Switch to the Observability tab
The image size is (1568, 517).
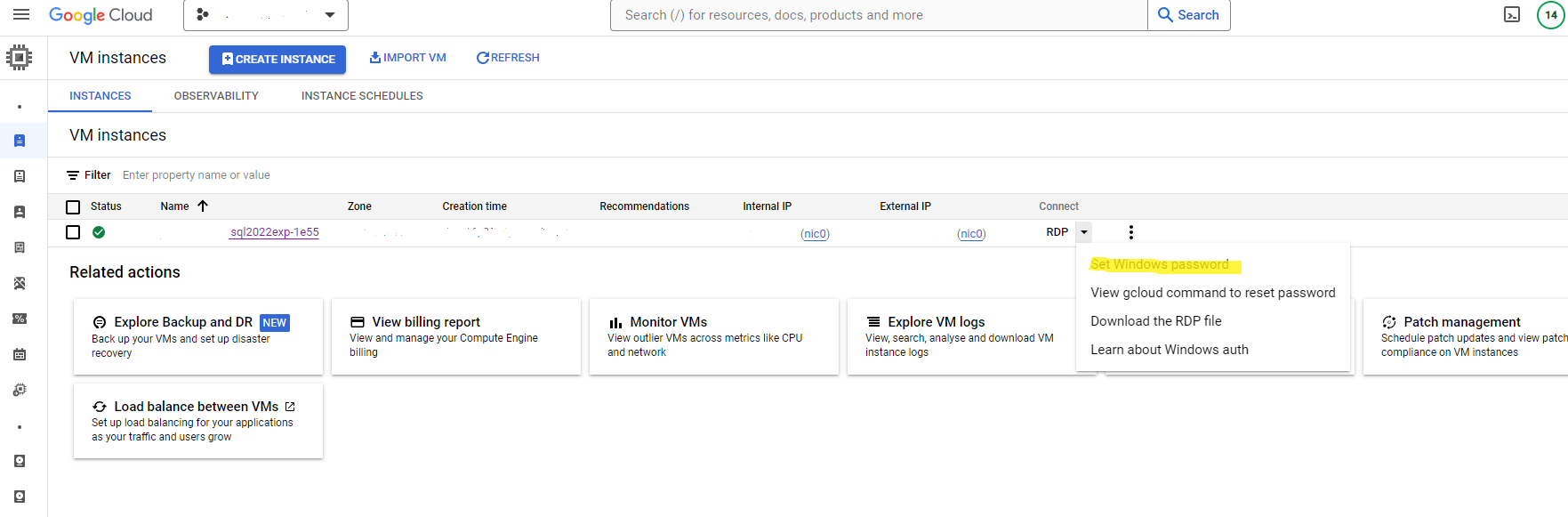tap(216, 96)
